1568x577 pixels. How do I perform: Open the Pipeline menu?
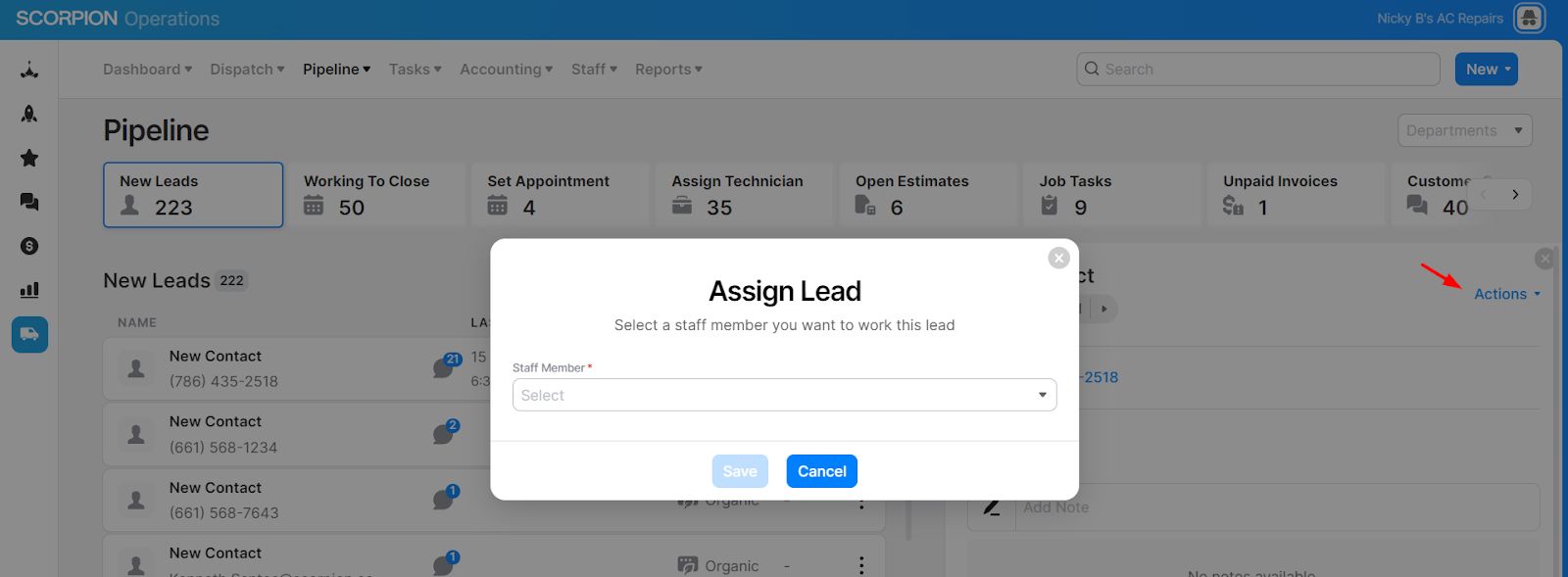(x=336, y=70)
